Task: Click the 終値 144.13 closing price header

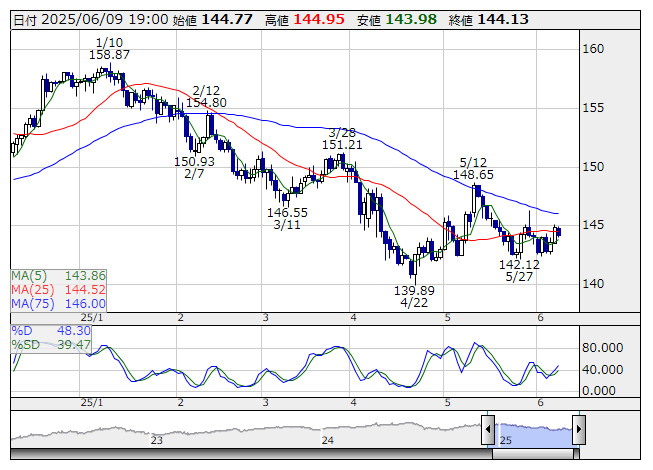Action: pyautogui.click(x=489, y=20)
